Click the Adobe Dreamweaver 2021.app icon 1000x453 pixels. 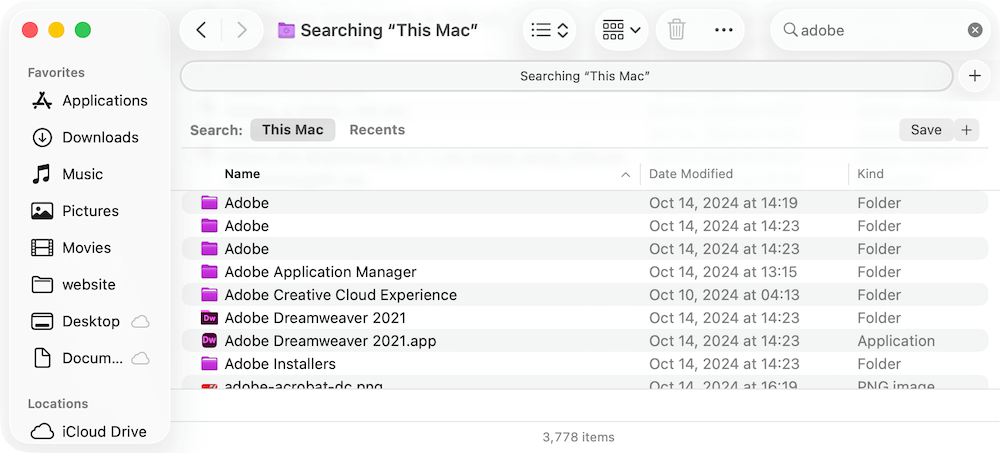(x=209, y=341)
